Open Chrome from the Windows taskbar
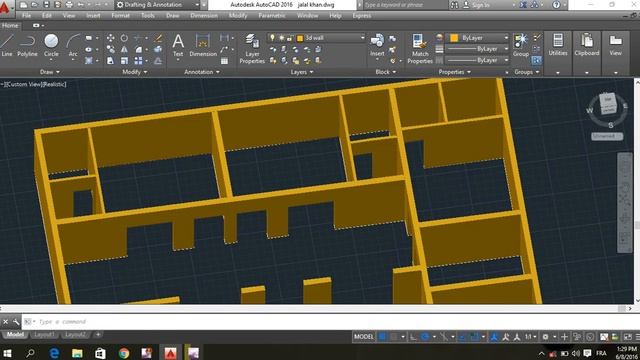Screen dimensions: 640x360 (x=124, y=353)
